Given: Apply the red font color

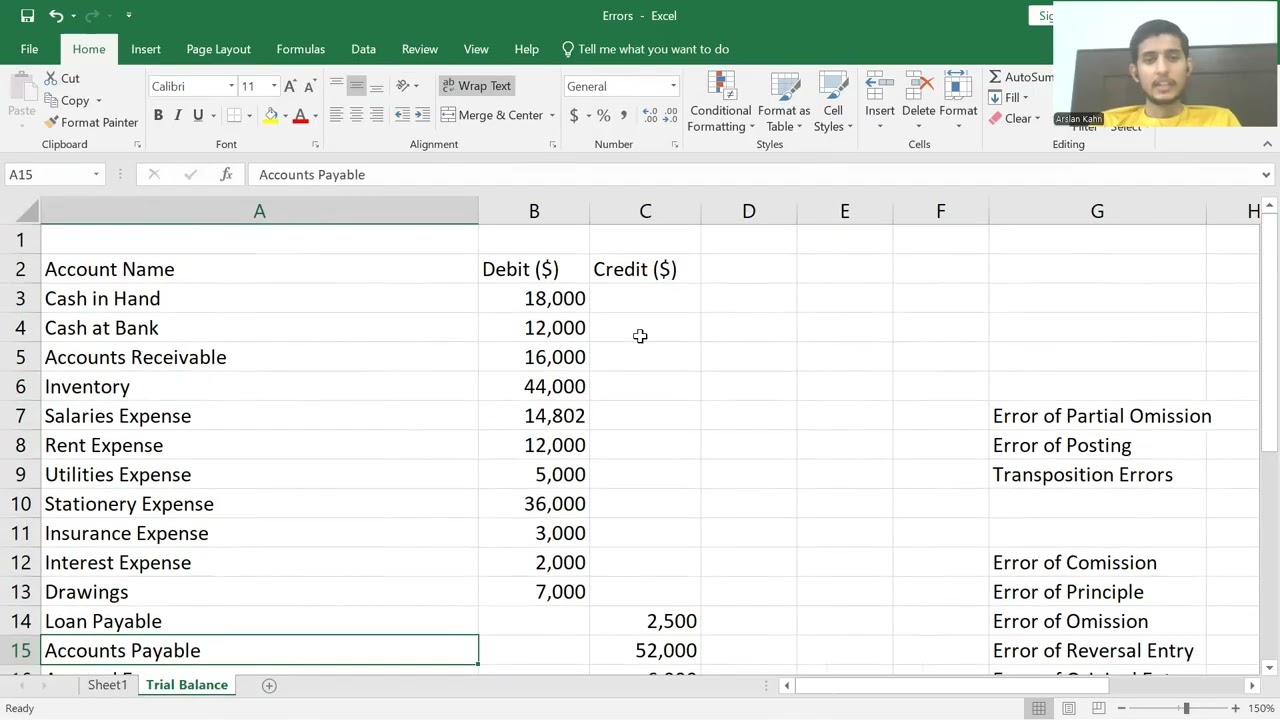Looking at the screenshot, I should [300, 116].
